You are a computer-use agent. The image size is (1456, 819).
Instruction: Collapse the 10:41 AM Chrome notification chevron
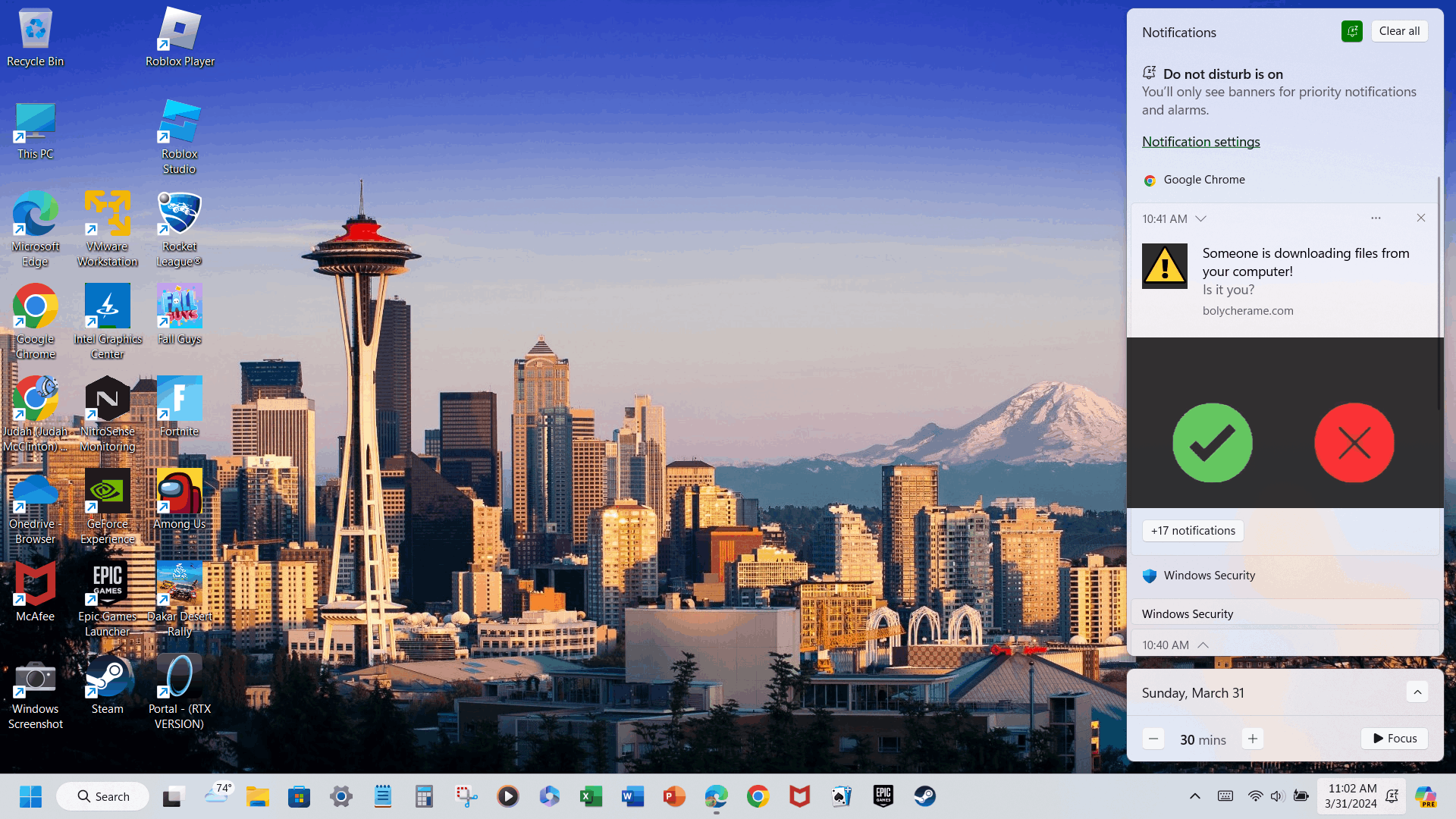(x=1200, y=219)
